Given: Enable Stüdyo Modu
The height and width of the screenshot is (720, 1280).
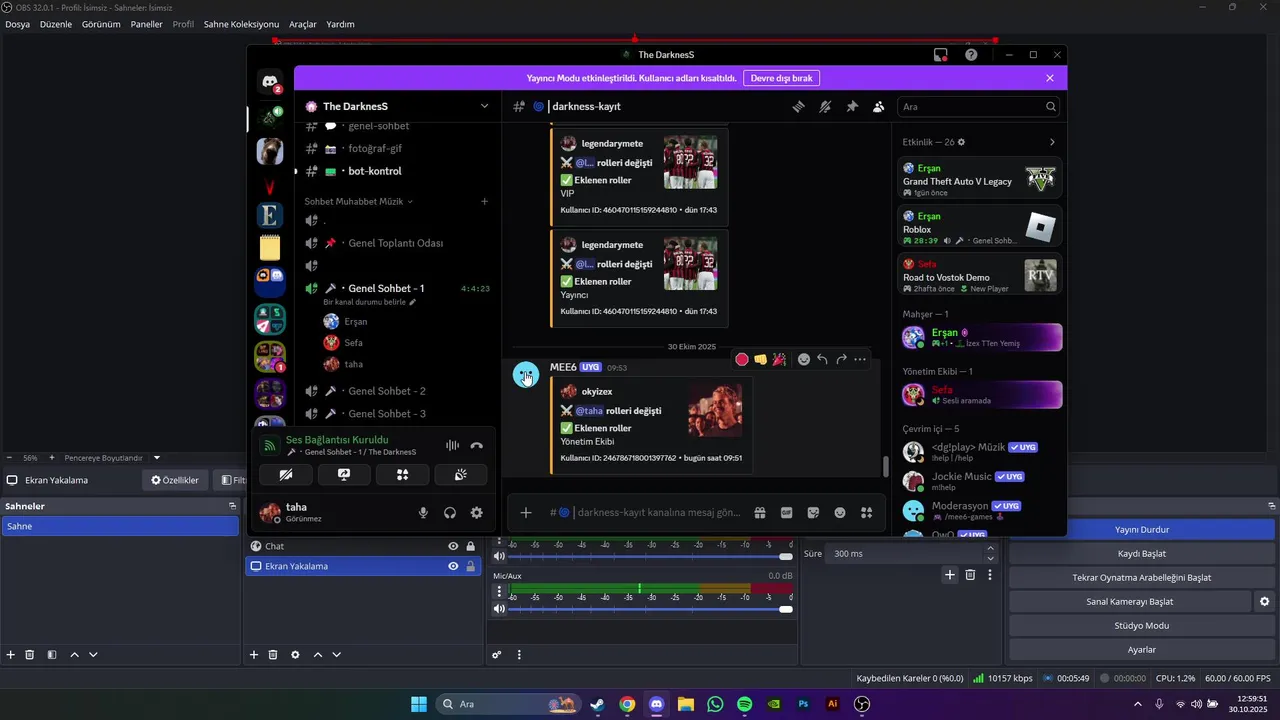Looking at the screenshot, I should click(x=1141, y=626).
